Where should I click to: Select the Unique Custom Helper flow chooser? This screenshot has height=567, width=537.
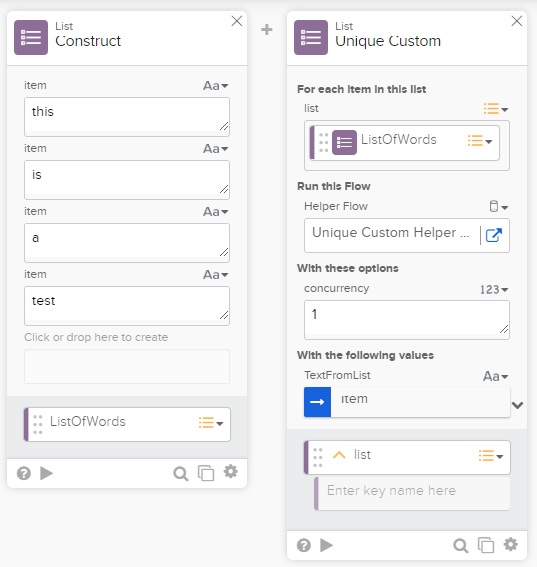[391, 235]
